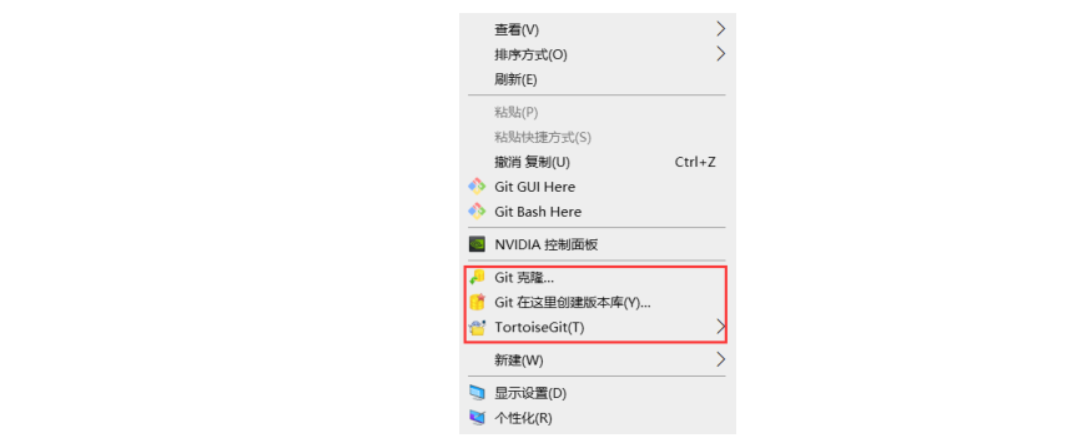1076x443 pixels.
Task: Expand the 查看(V) submenu arrow
Action: coord(720,29)
